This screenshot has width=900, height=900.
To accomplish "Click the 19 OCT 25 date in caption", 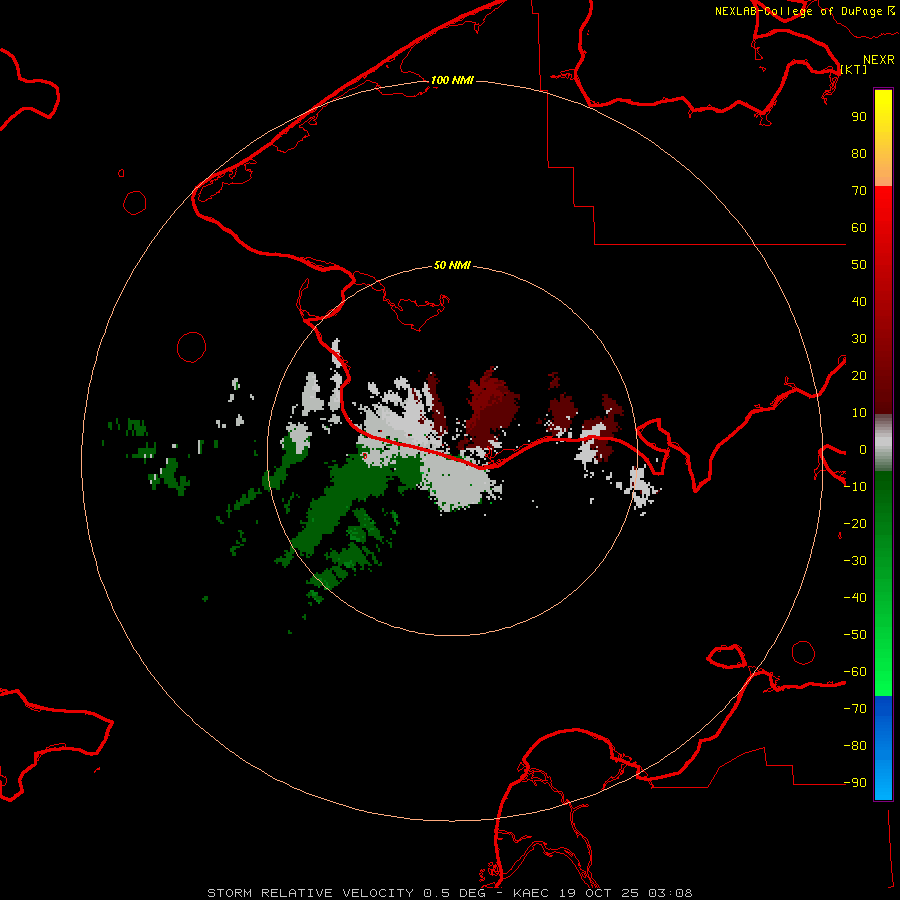I will click(x=599, y=893).
